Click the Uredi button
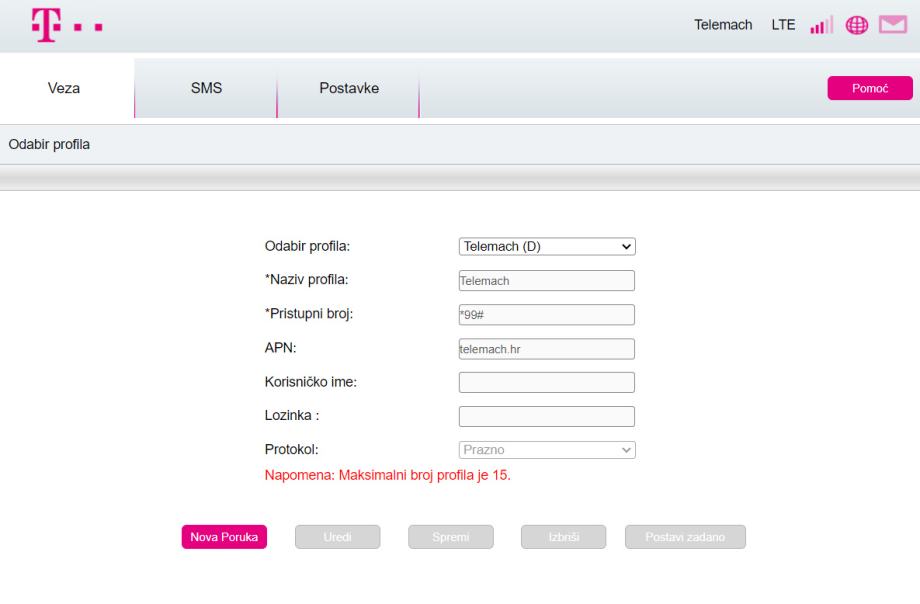The height and width of the screenshot is (604, 920). 338,537
